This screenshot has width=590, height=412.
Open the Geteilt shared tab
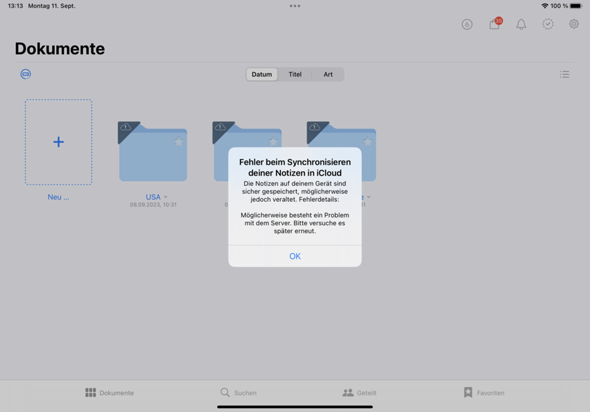pos(359,393)
